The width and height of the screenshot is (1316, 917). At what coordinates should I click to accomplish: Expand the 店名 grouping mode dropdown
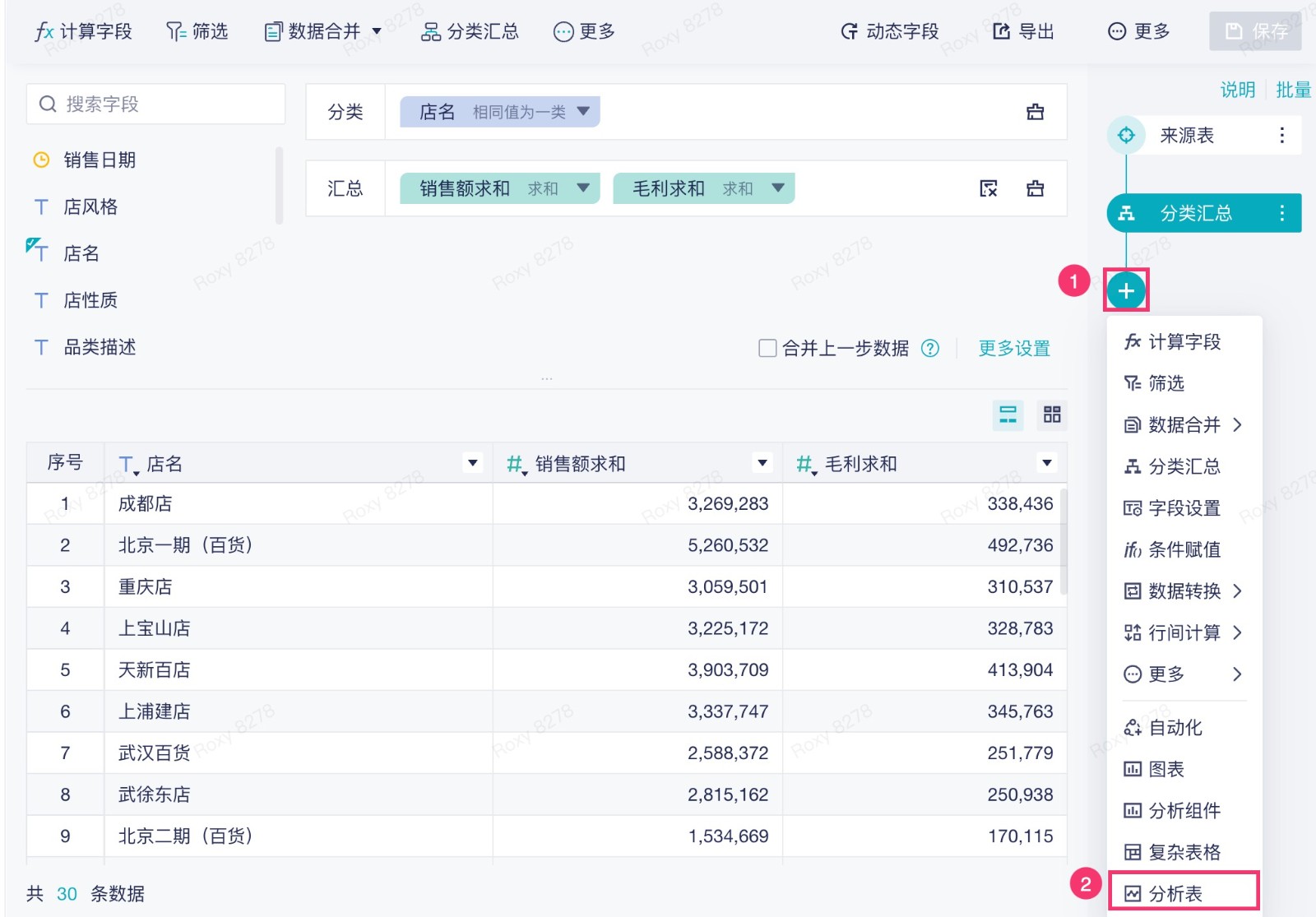583,111
